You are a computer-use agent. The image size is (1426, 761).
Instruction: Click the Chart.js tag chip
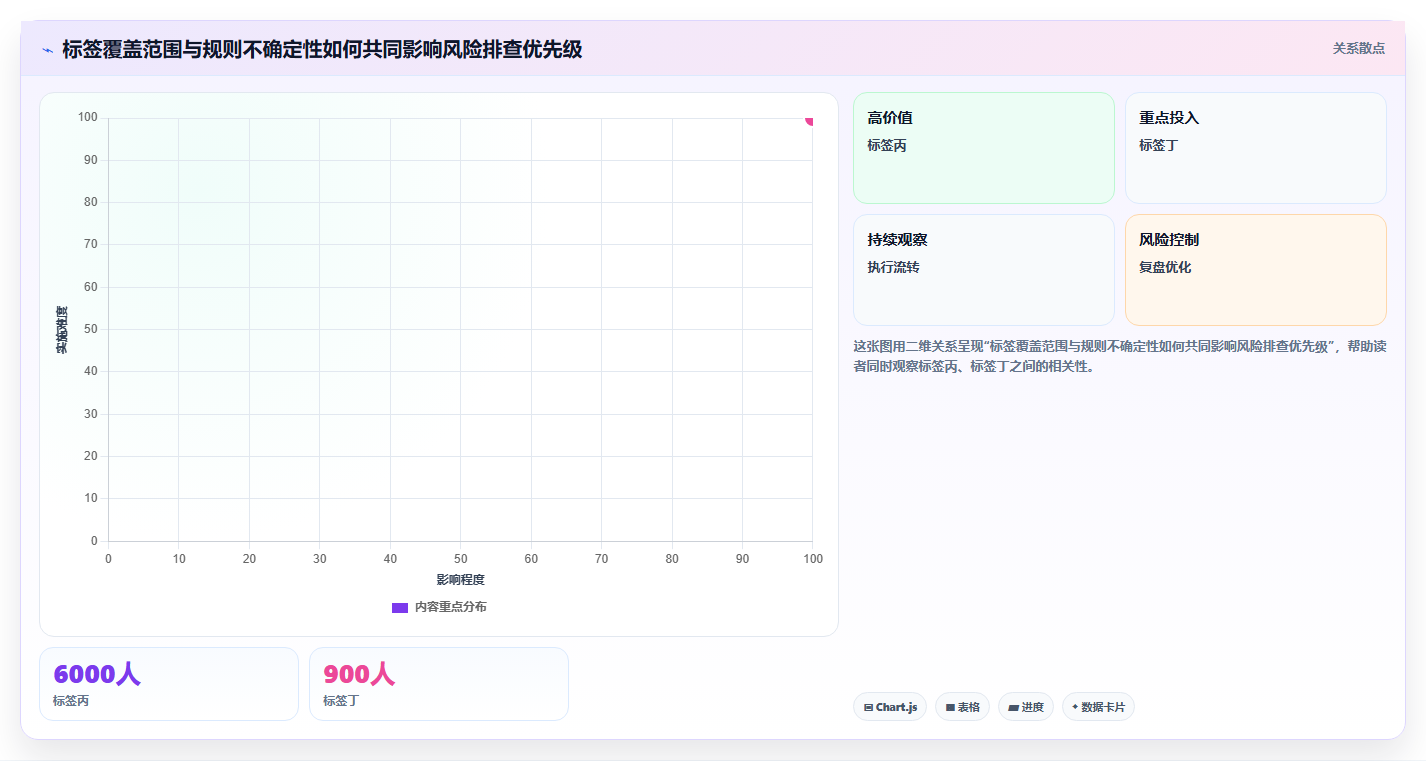(x=890, y=707)
